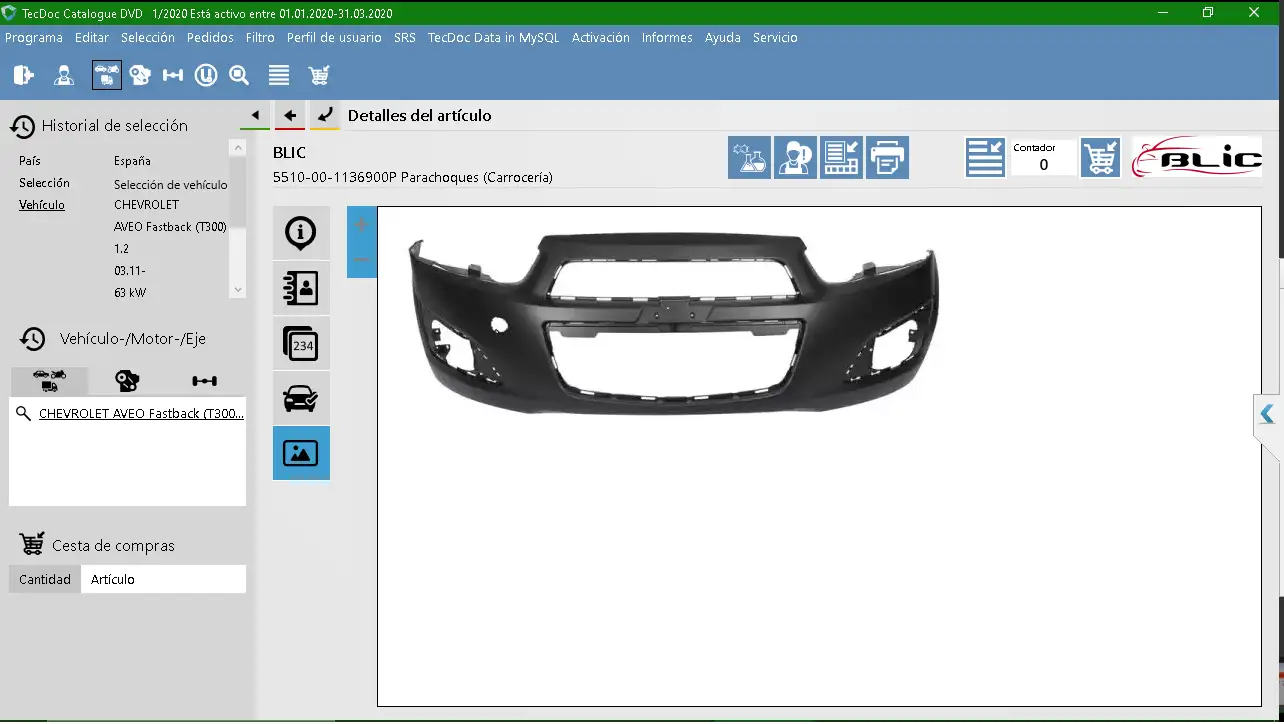Click the return arrow with yellow underline

pyautogui.click(x=325, y=115)
